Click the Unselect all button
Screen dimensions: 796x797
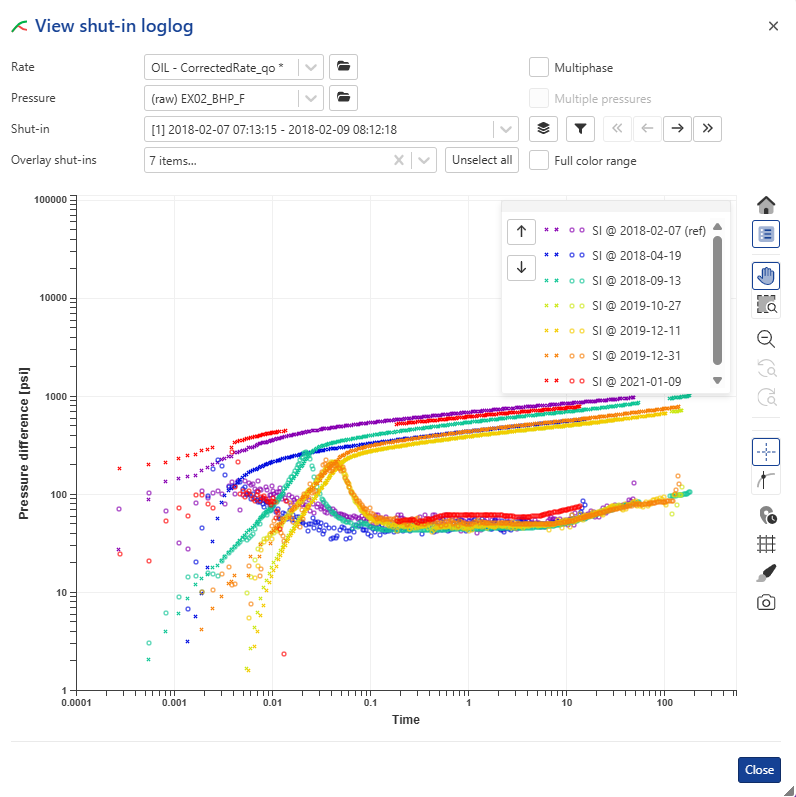482,160
